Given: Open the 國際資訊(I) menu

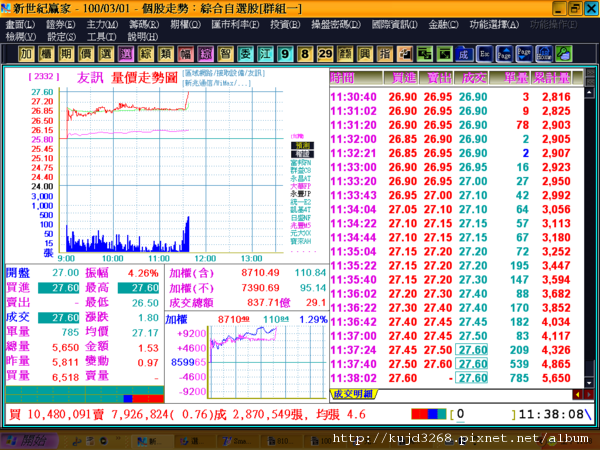Looking at the screenshot, I should pyautogui.click(x=395, y=25).
